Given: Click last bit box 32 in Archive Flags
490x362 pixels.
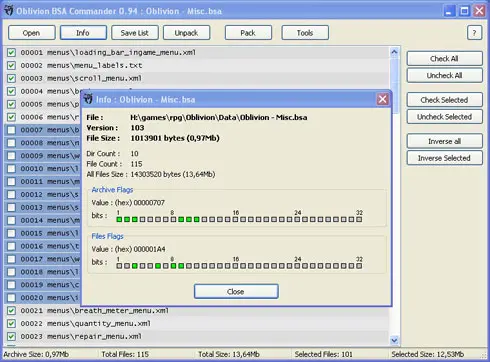Looking at the screenshot, I should coord(359,219).
